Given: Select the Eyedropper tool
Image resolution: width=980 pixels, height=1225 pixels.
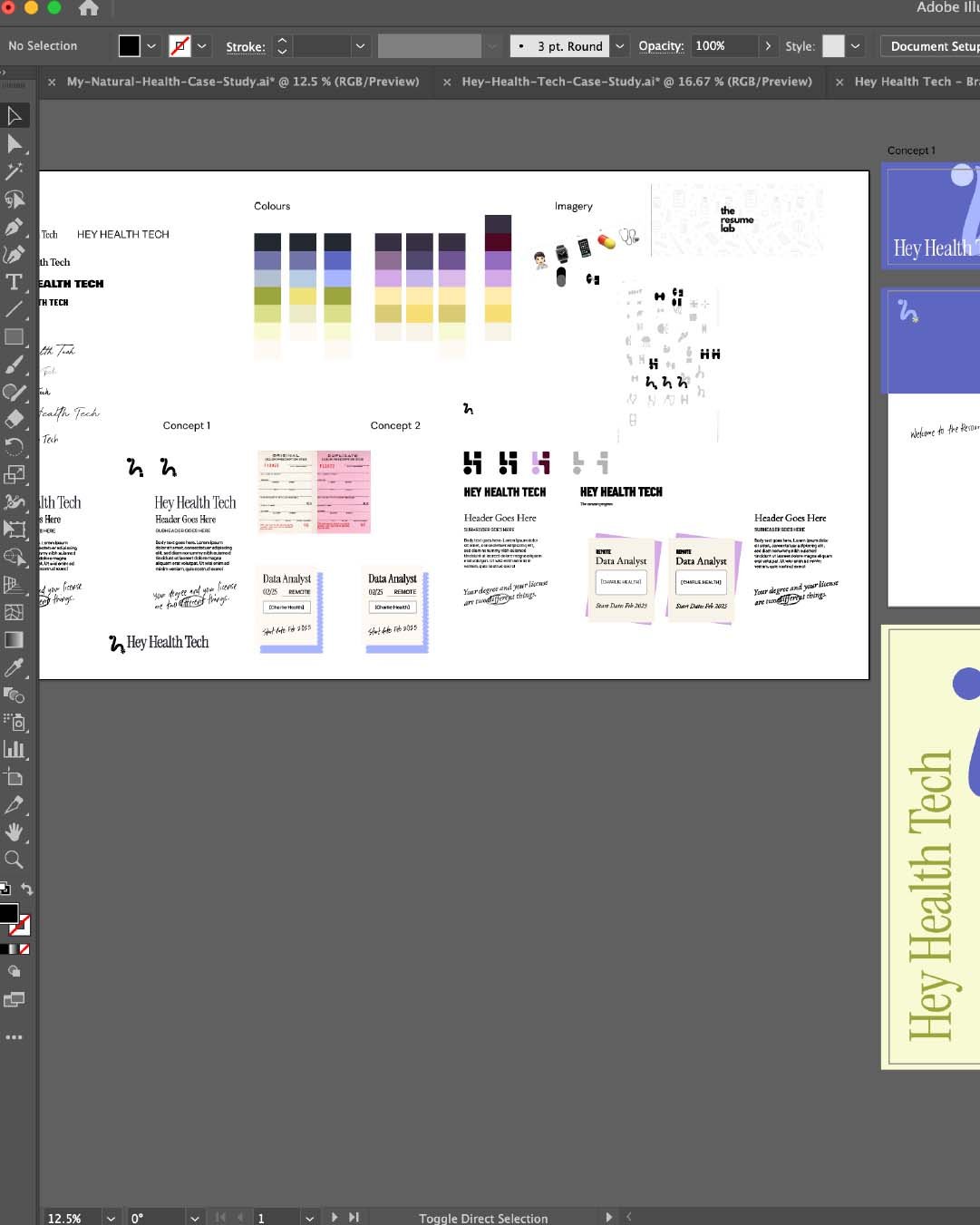Looking at the screenshot, I should (x=15, y=667).
